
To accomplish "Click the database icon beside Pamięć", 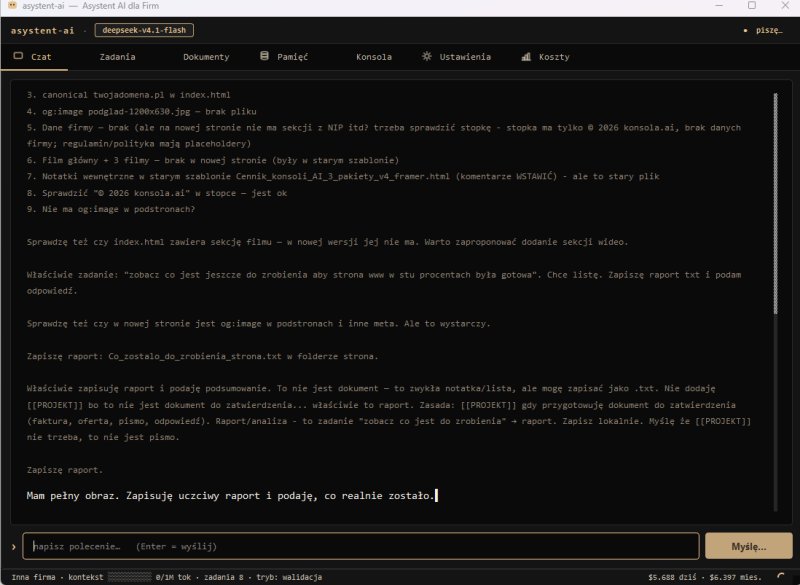I will coord(264,56).
